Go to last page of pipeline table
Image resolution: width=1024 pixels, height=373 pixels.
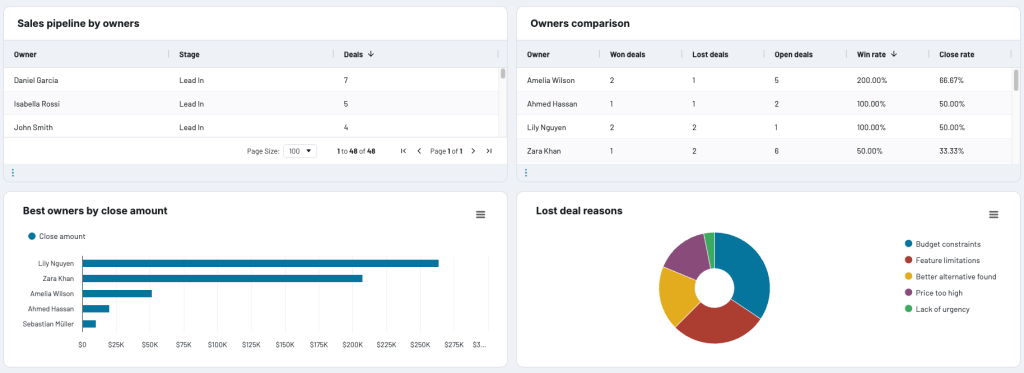coord(489,151)
